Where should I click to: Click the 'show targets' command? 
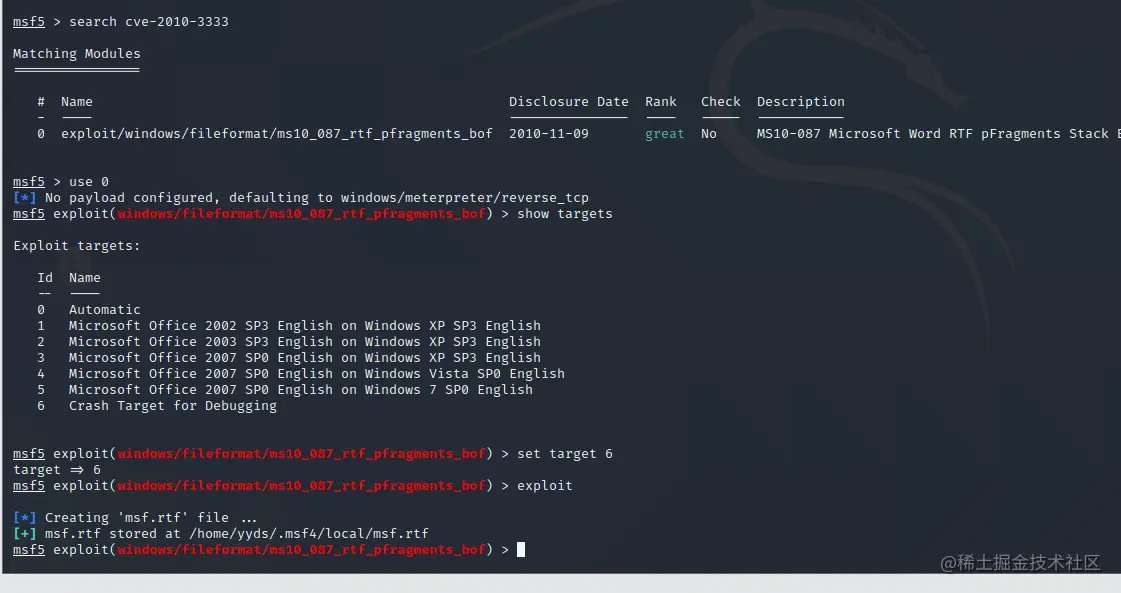point(565,214)
